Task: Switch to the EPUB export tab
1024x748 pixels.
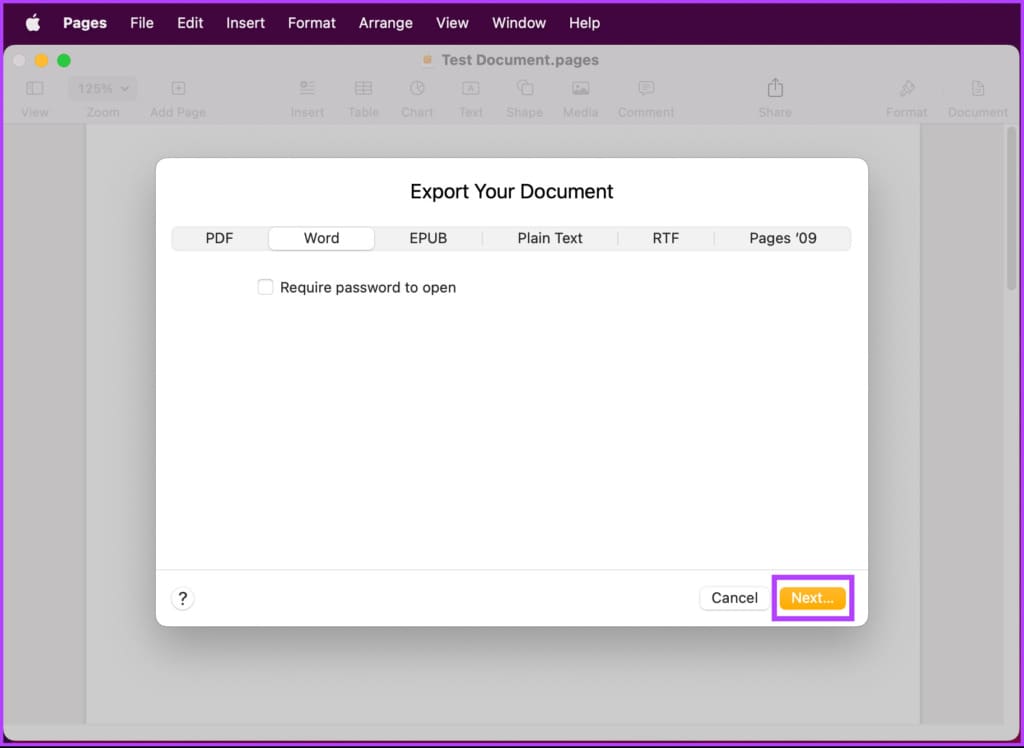Action: pos(428,238)
